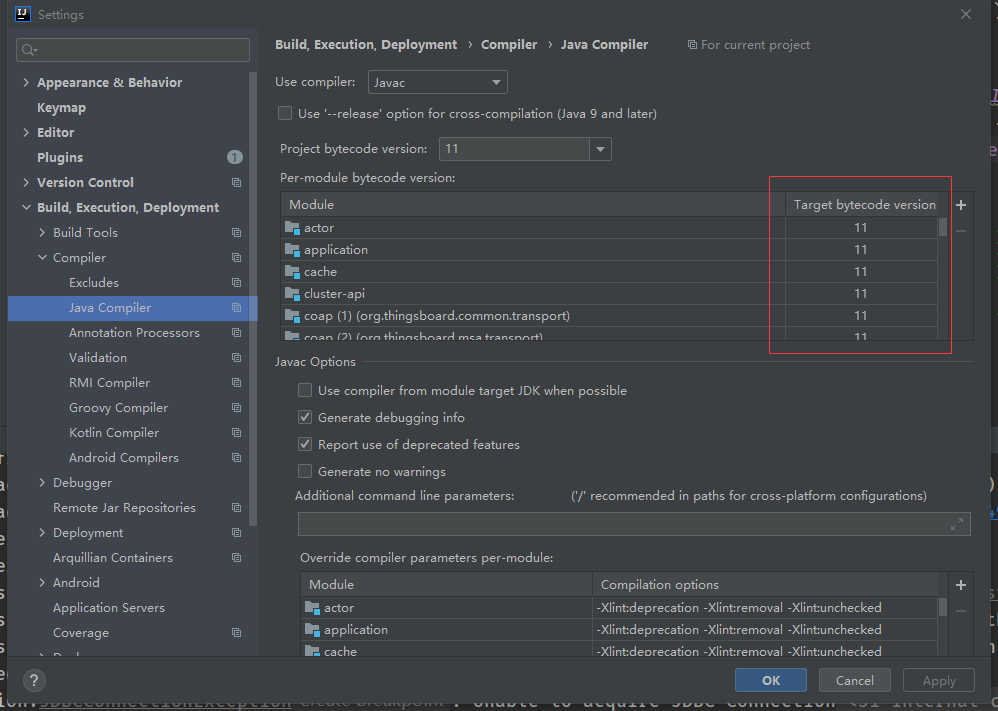The image size is (998, 711).
Task: Click the Plugins update badge
Action: (235, 157)
